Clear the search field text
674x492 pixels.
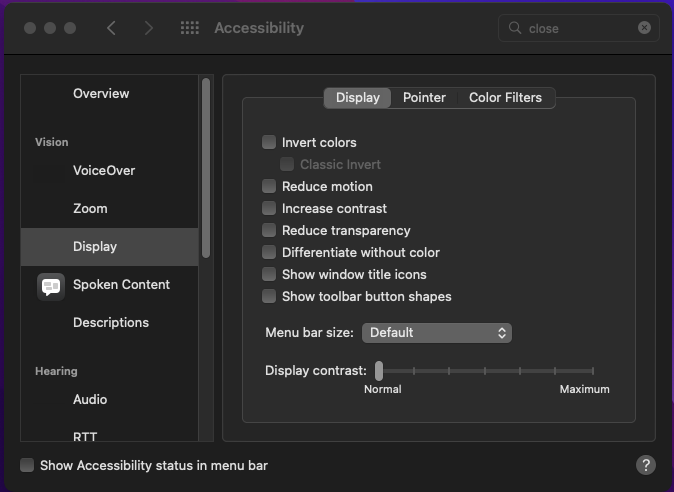644,29
